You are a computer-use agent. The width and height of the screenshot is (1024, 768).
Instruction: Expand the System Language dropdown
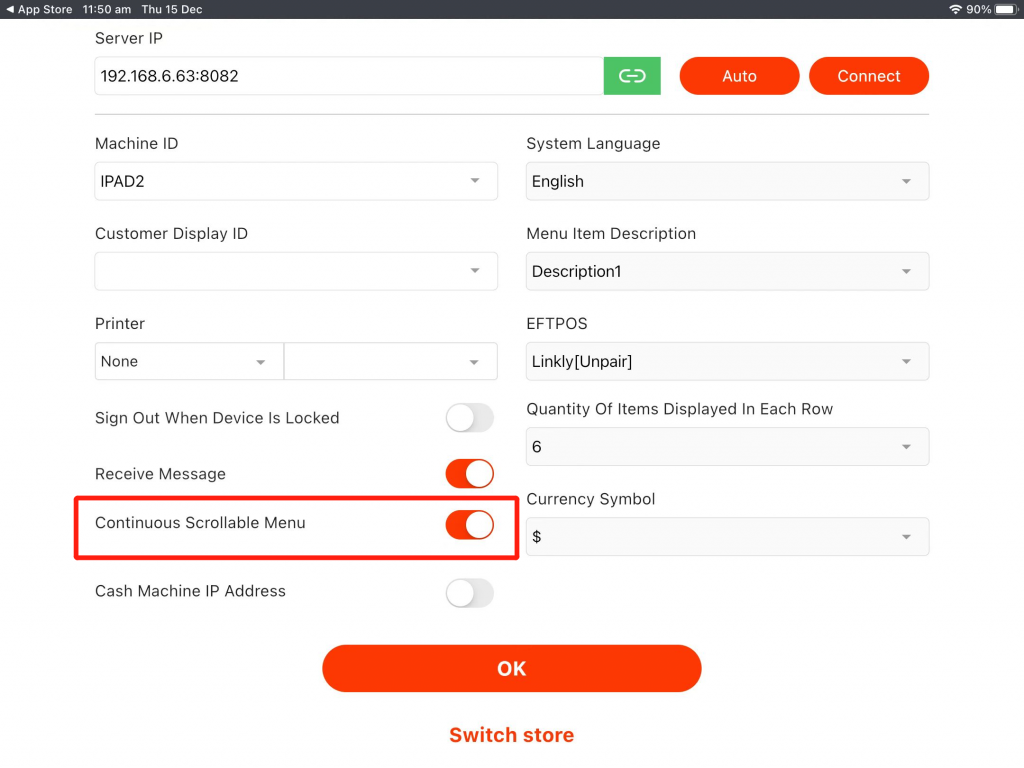pos(727,181)
